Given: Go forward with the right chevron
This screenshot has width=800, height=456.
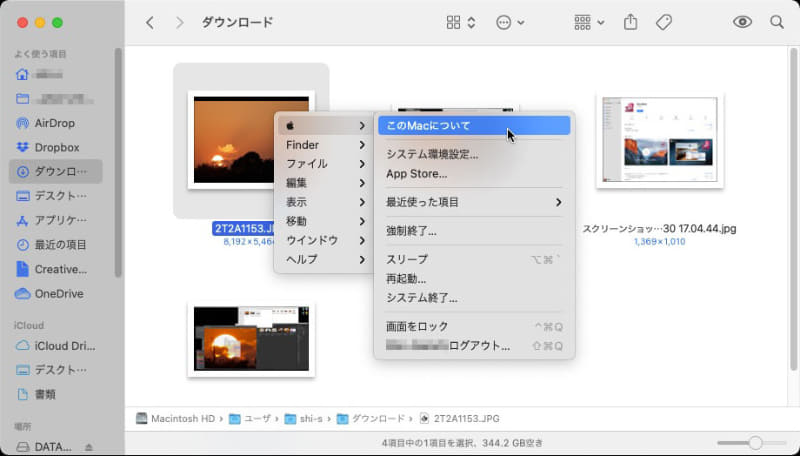Looking at the screenshot, I should pyautogui.click(x=179, y=22).
